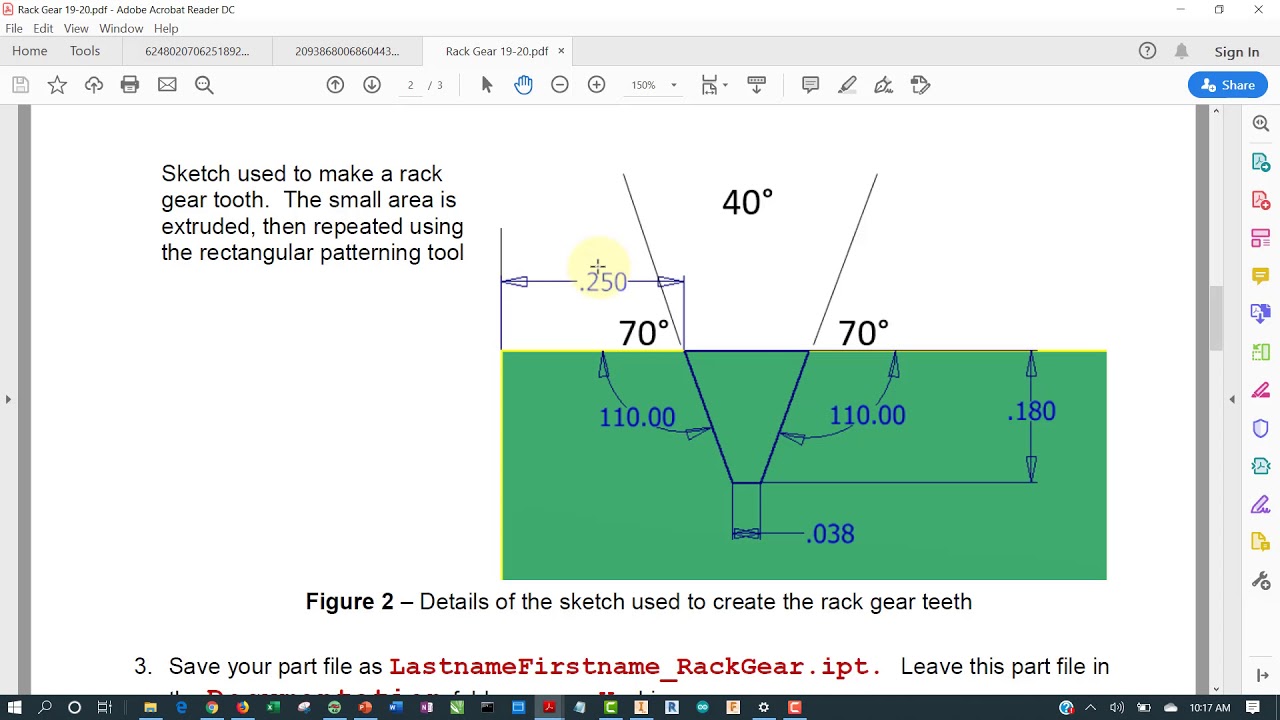The image size is (1280, 720).
Task: Bookmark the file with the star icon
Action: tap(57, 85)
